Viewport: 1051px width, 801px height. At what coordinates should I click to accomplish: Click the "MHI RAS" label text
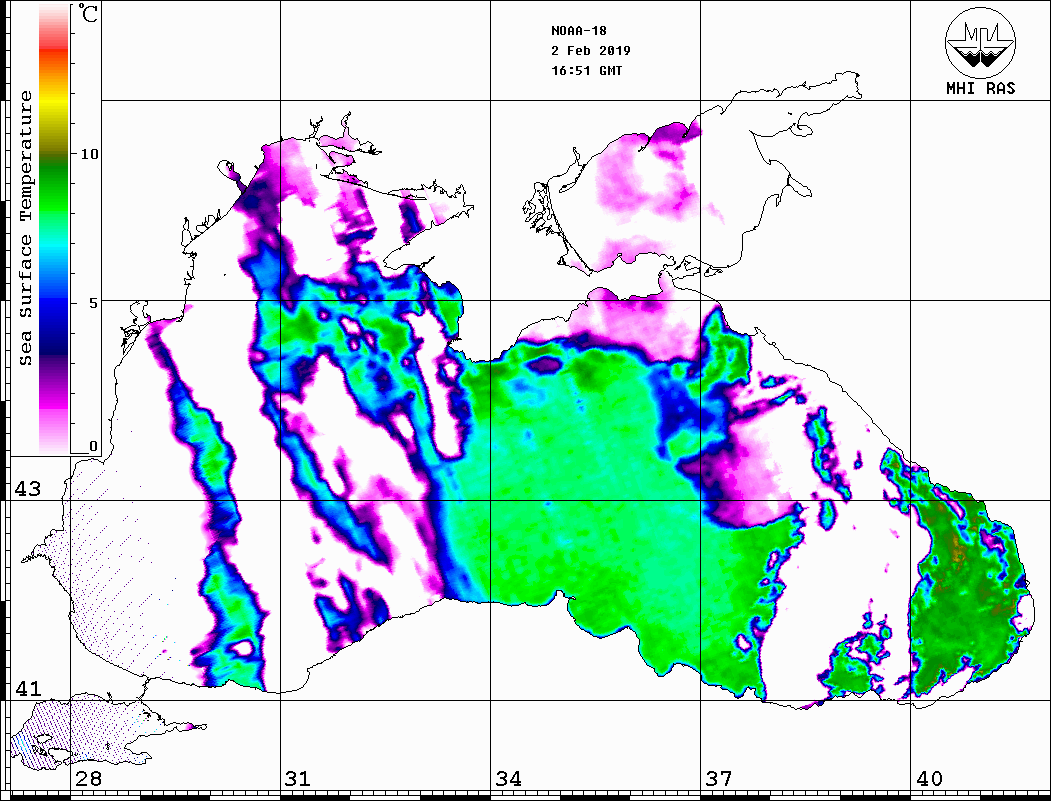click(x=981, y=88)
